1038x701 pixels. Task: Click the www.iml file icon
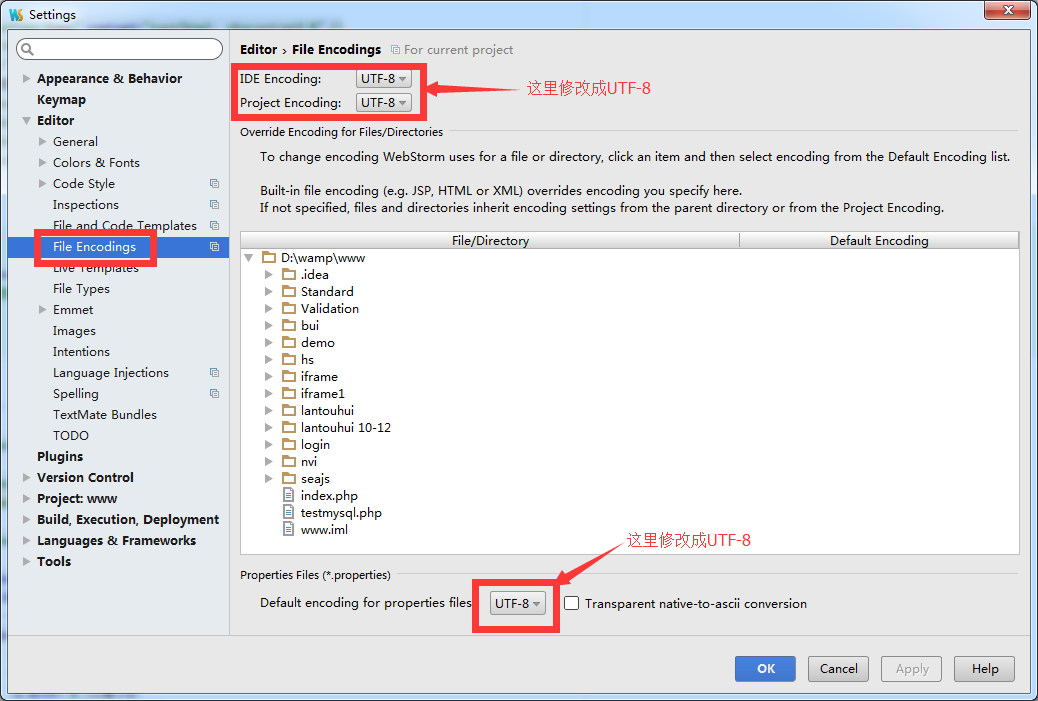pyautogui.click(x=288, y=529)
